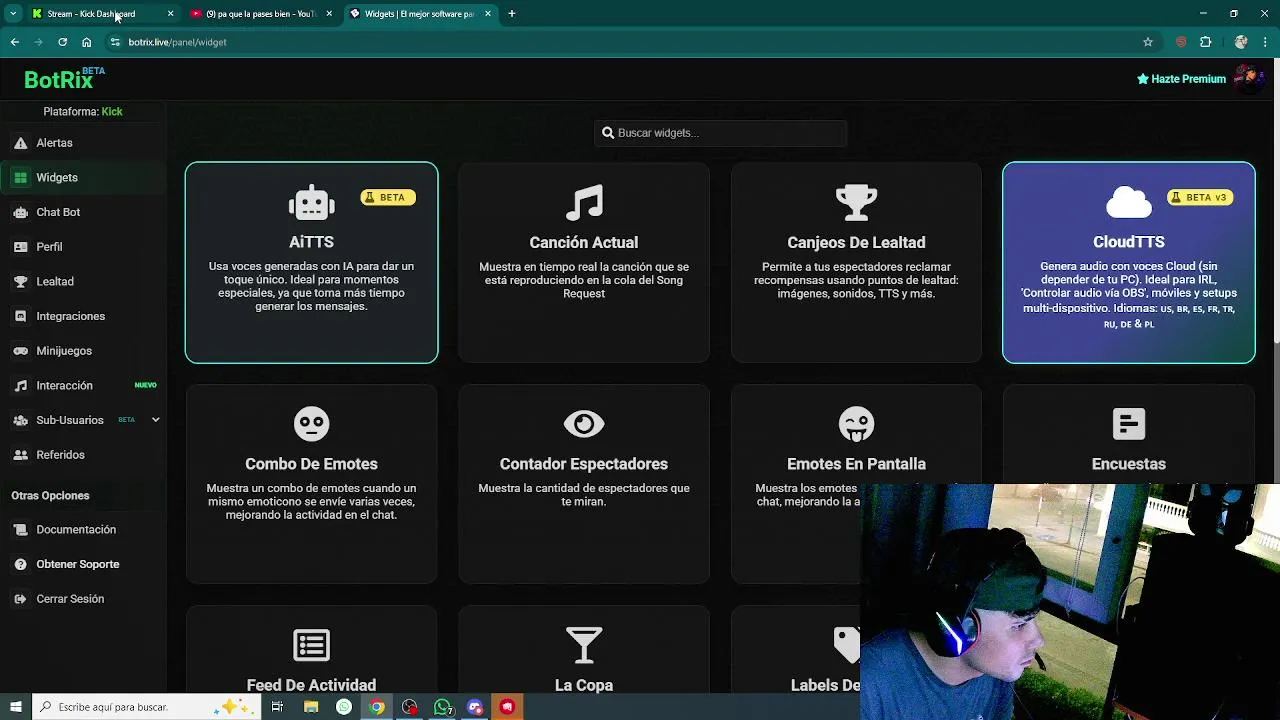Select the Widgets grid icon in sidebar

[20, 178]
